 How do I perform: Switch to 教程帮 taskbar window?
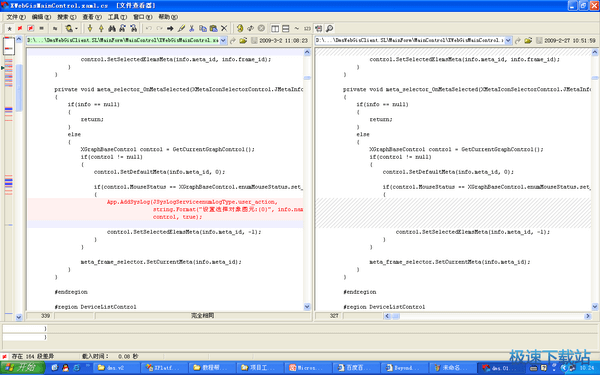coord(213,368)
